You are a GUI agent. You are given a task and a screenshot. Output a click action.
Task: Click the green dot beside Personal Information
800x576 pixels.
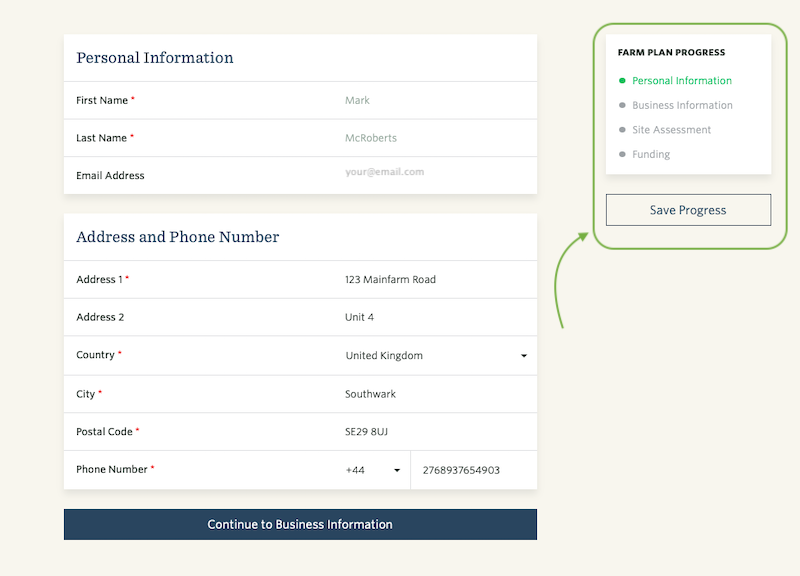(x=622, y=81)
